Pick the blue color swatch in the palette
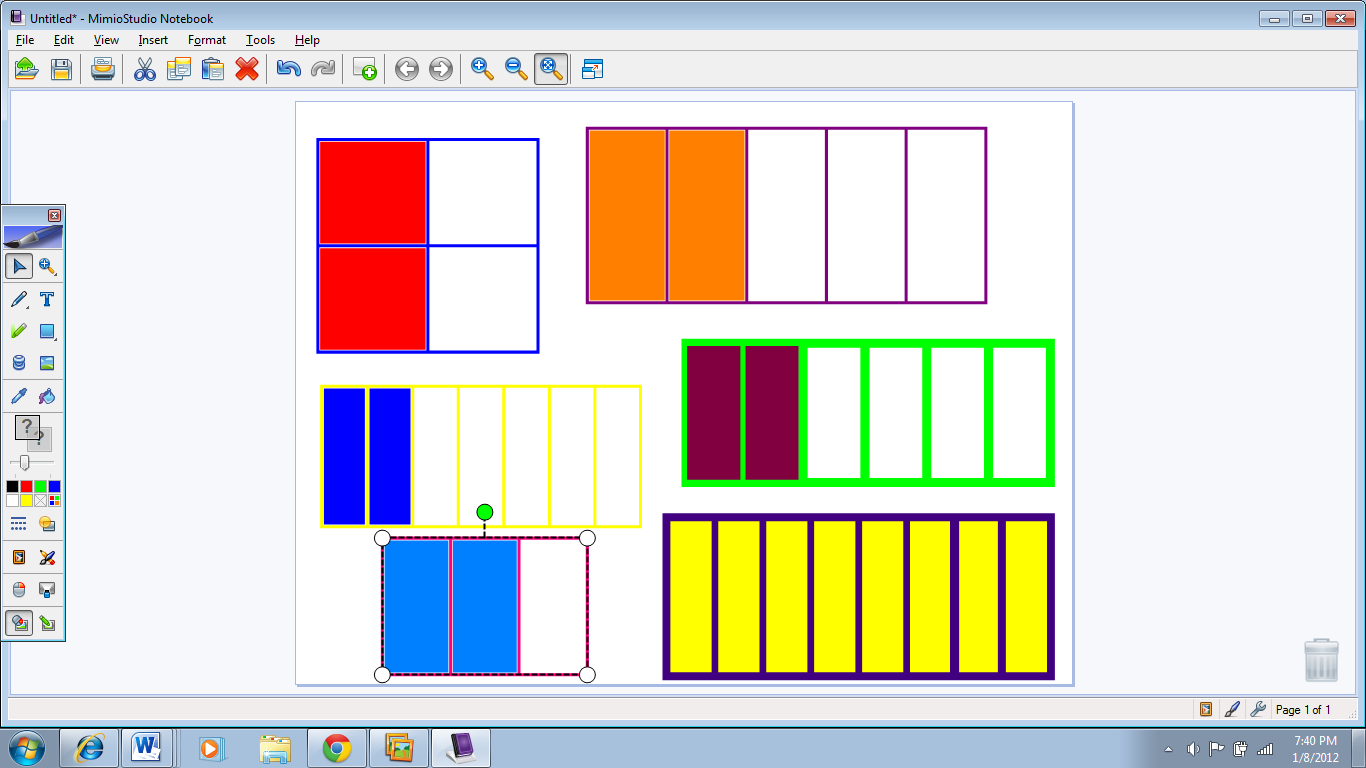The height and width of the screenshot is (768, 1366). pyautogui.click(x=54, y=486)
